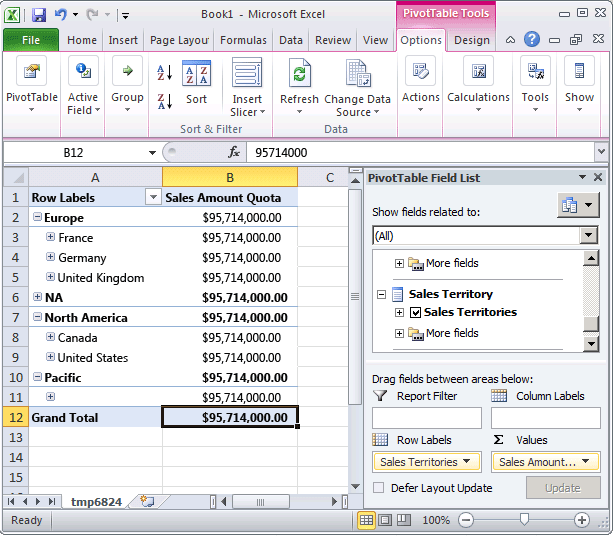The width and height of the screenshot is (613, 536).
Task: Enable Defer Layout Update checkbox
Action: 379,488
